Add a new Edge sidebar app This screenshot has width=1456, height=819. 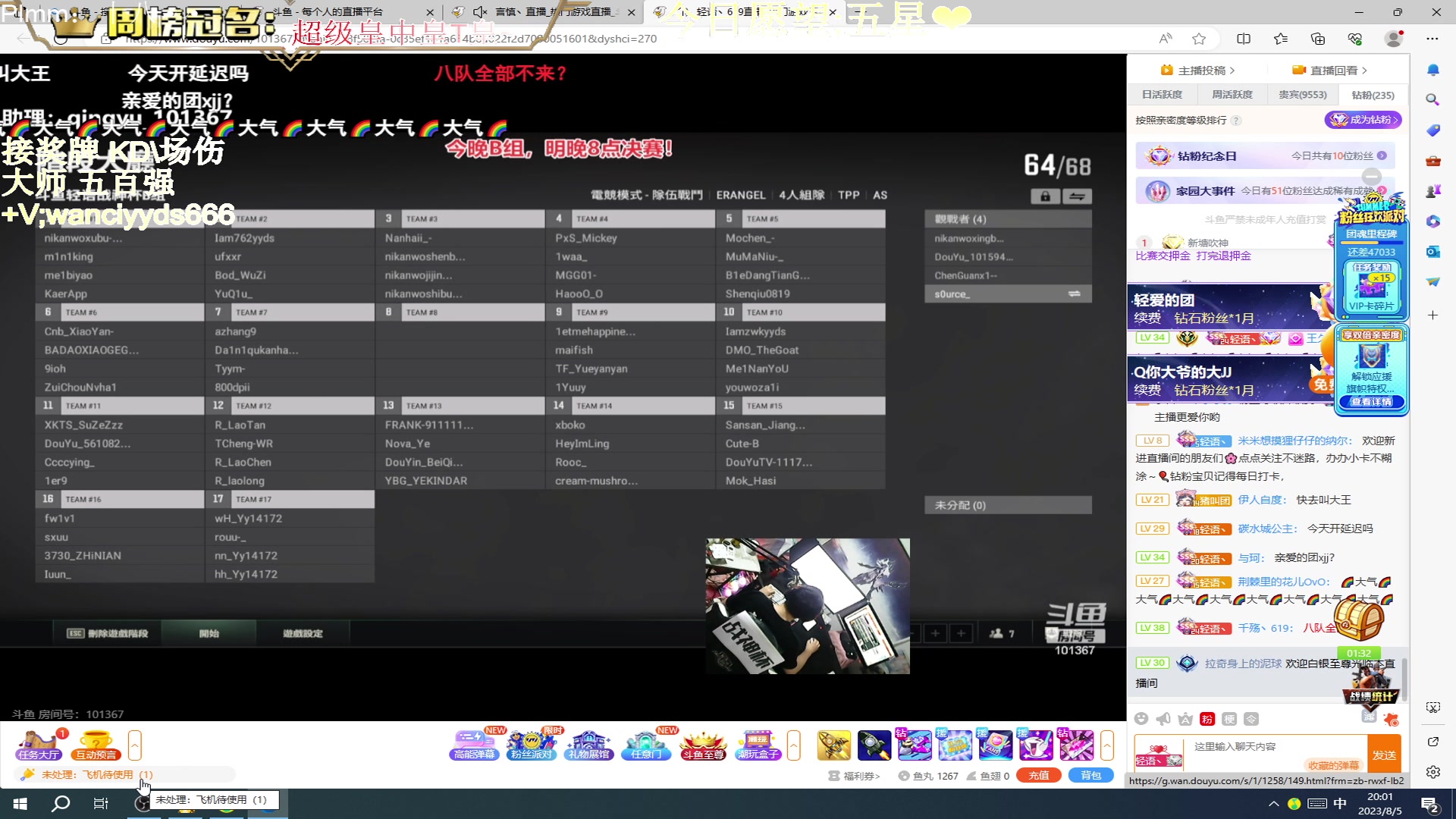point(1432,315)
